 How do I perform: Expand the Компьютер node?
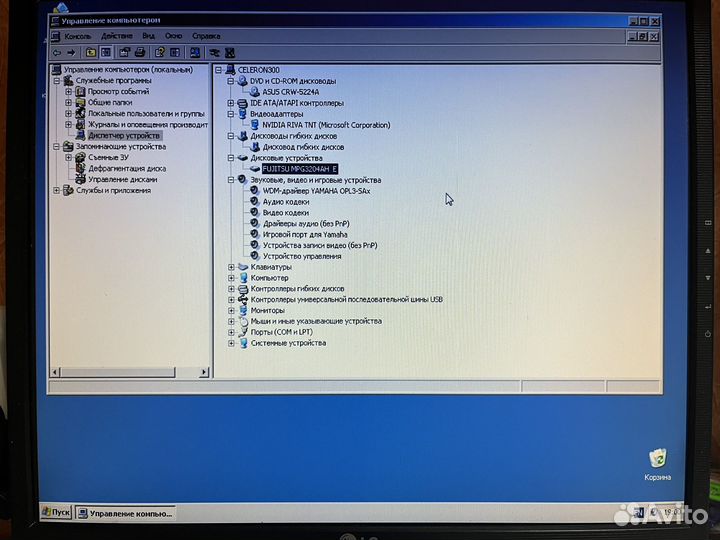click(x=231, y=278)
